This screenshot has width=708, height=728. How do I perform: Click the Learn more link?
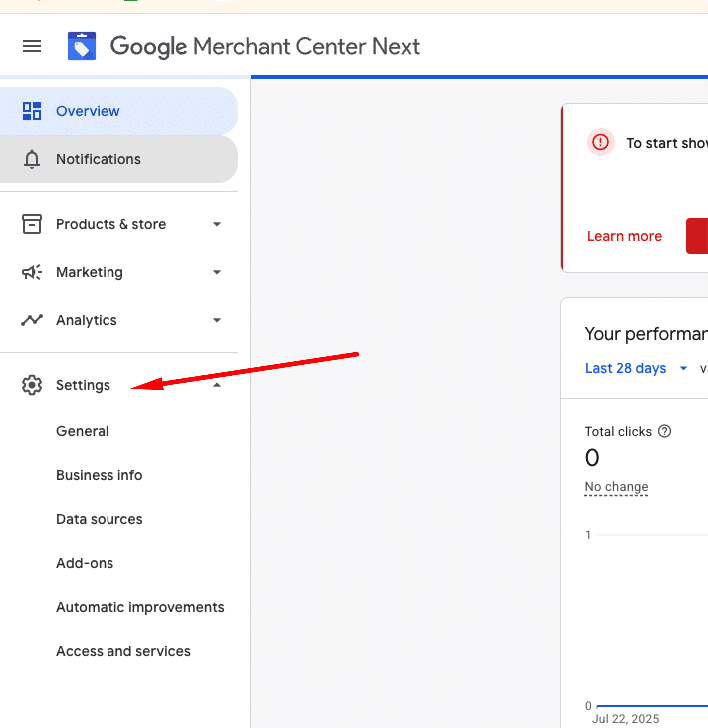[x=624, y=236]
